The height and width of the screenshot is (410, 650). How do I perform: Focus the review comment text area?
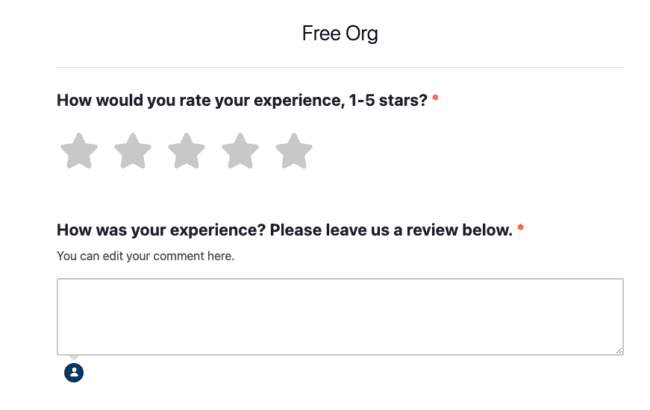[x=340, y=316]
